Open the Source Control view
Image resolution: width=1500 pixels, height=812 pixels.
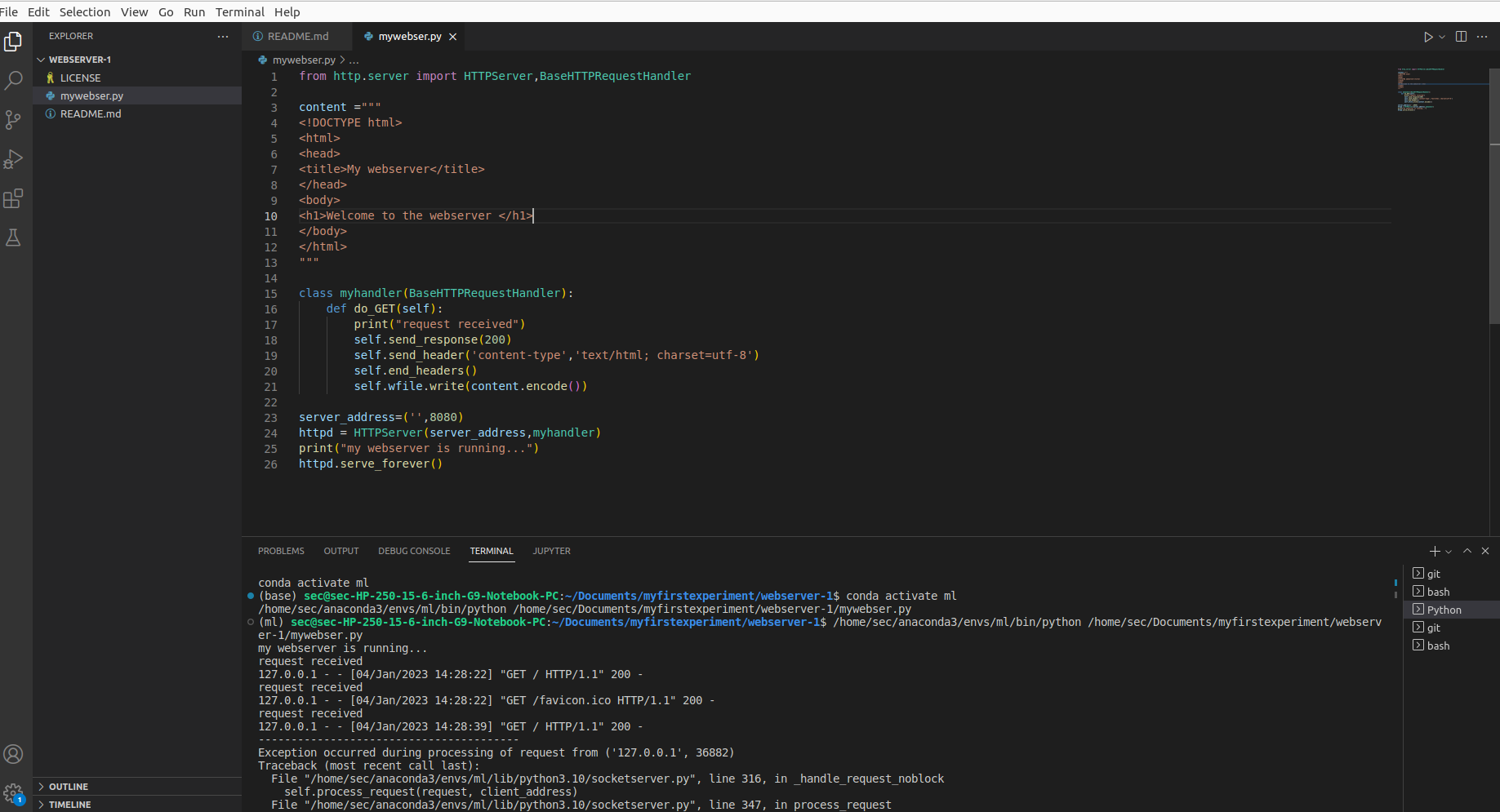click(x=13, y=120)
